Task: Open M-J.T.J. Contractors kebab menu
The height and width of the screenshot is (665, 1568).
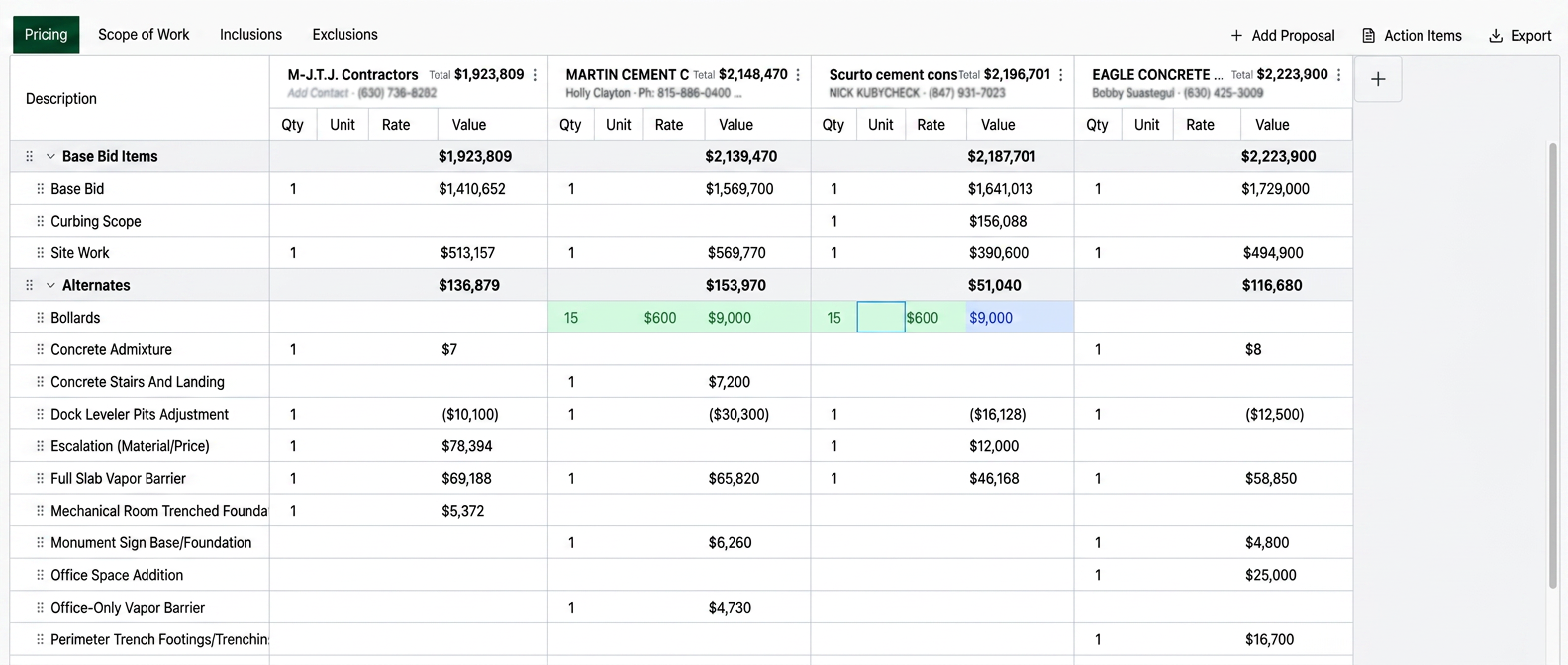Action: (x=536, y=75)
